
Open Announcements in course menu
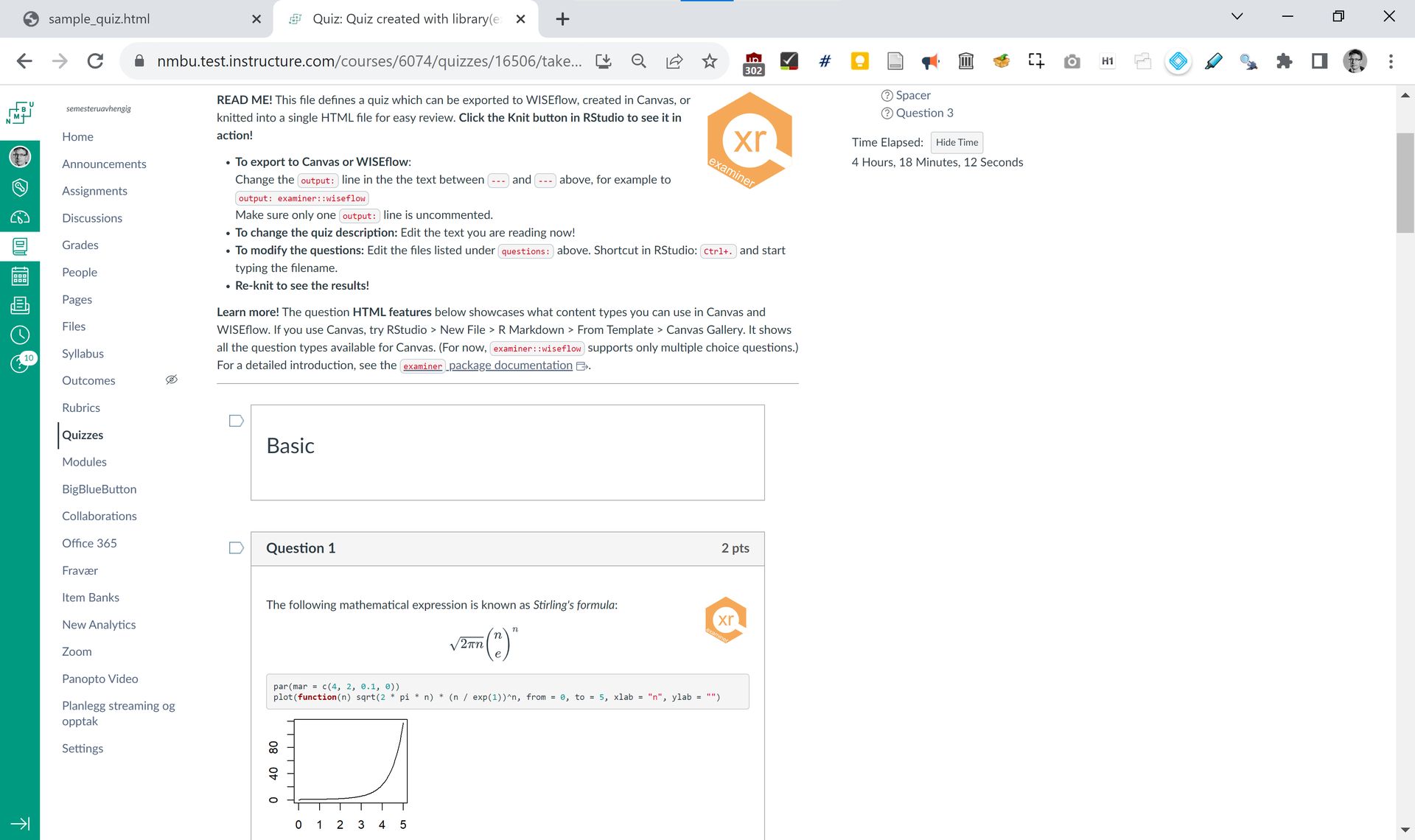click(x=104, y=164)
